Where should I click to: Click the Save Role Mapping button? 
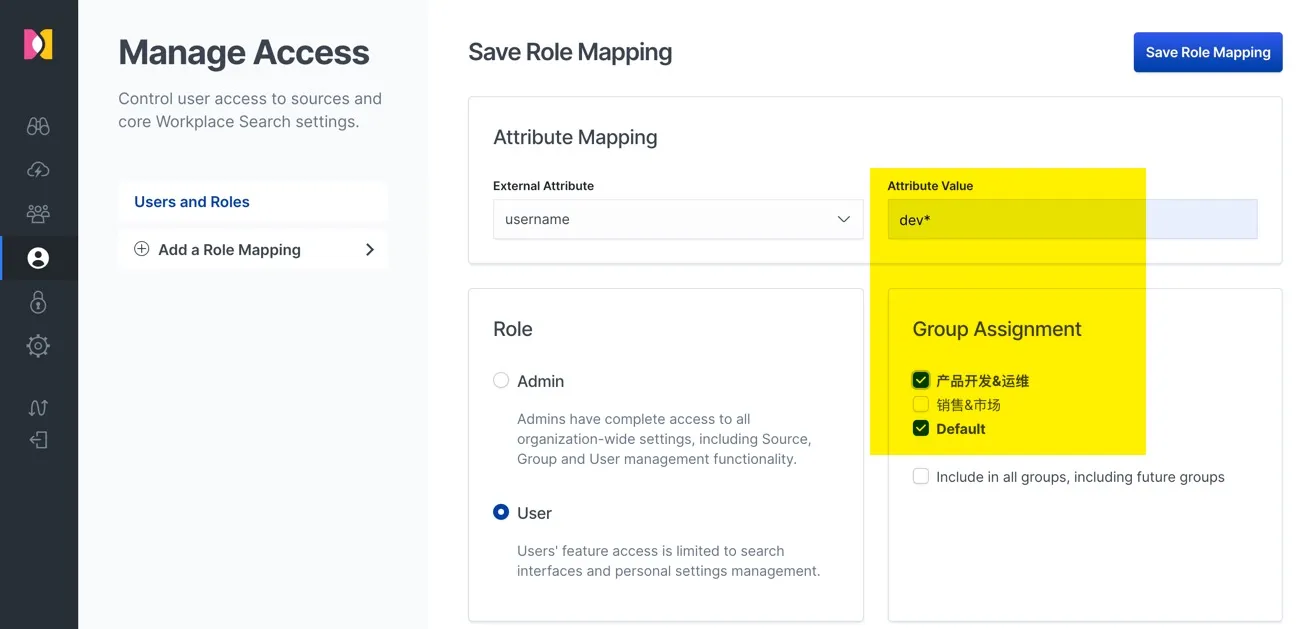[x=1207, y=52]
